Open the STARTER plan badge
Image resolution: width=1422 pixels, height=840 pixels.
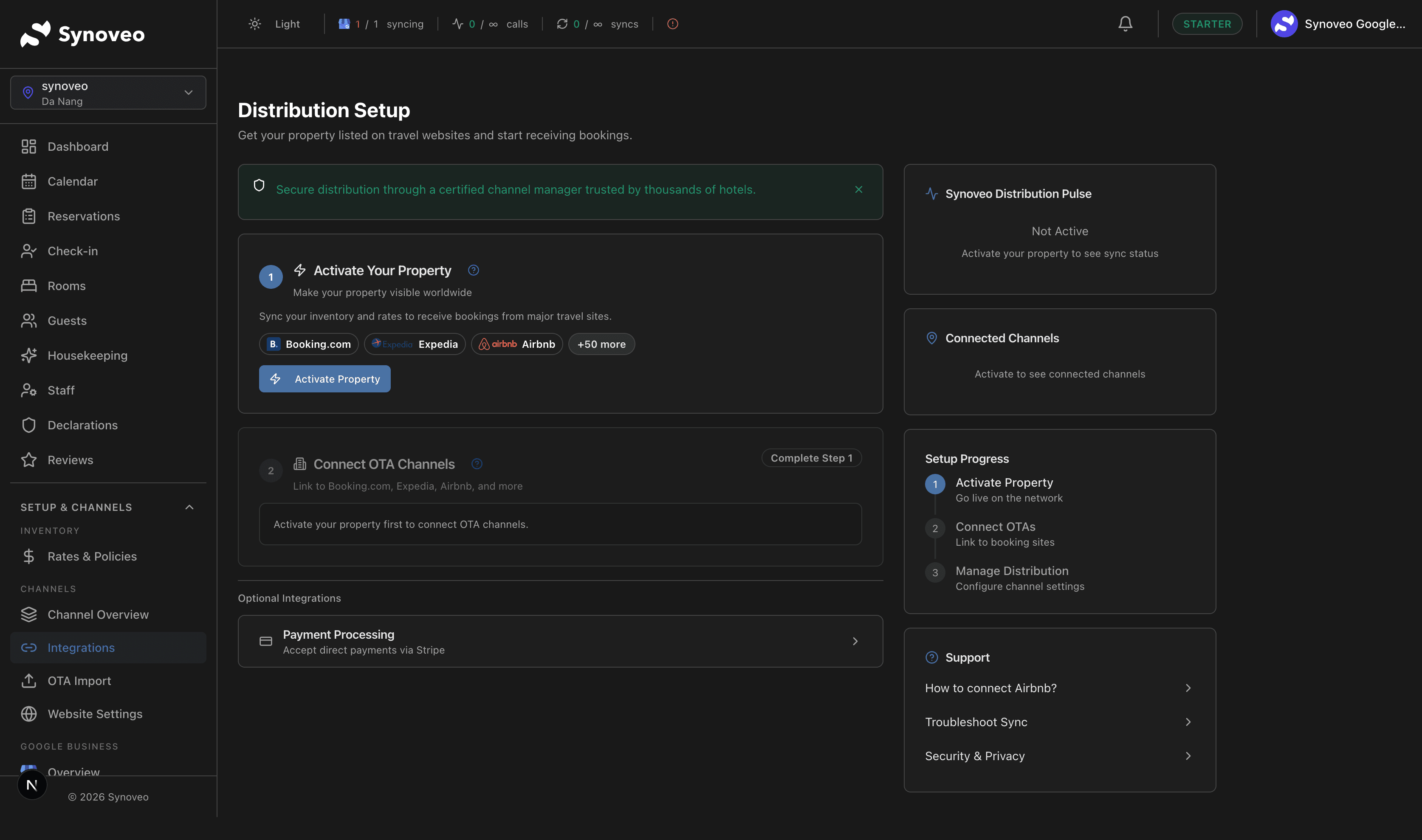click(1207, 24)
